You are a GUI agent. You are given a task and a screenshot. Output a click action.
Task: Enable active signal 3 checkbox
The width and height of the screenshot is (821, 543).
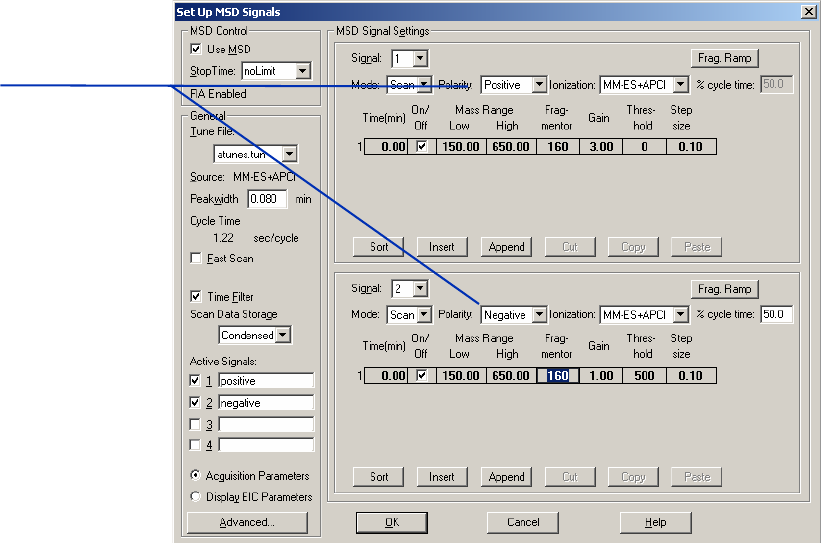tap(196, 424)
